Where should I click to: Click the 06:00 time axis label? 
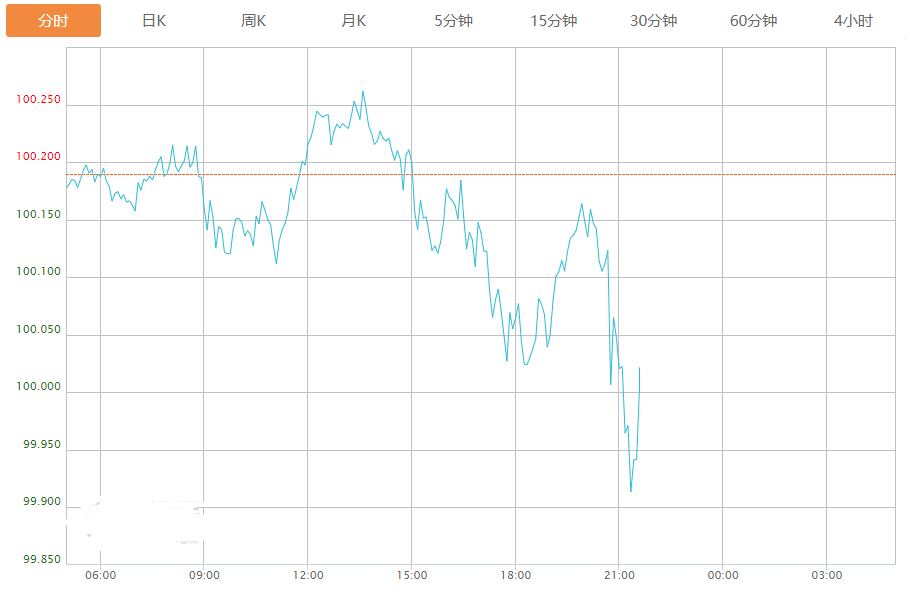tap(101, 575)
